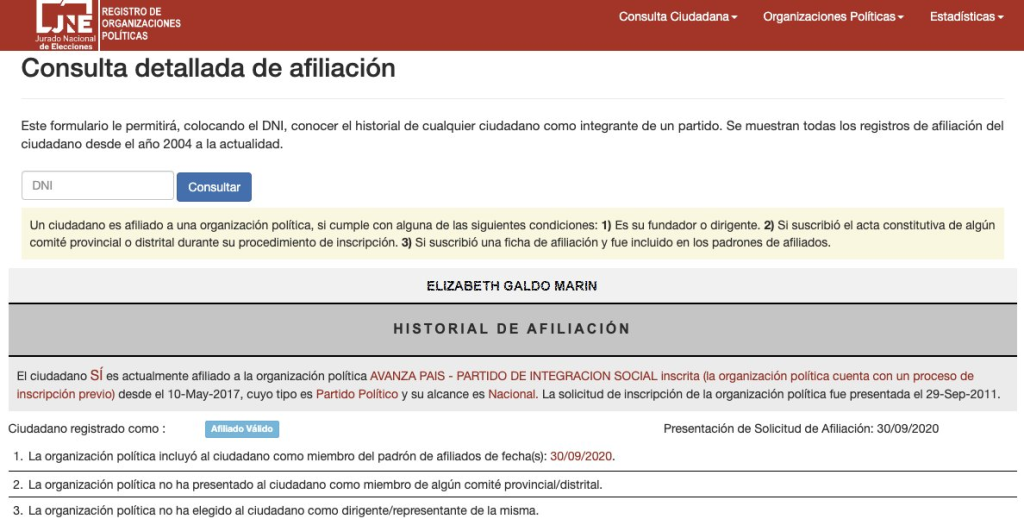Click the Afiliado Válido badge
Image resolution: width=1024 pixels, height=525 pixels.
[241, 429]
